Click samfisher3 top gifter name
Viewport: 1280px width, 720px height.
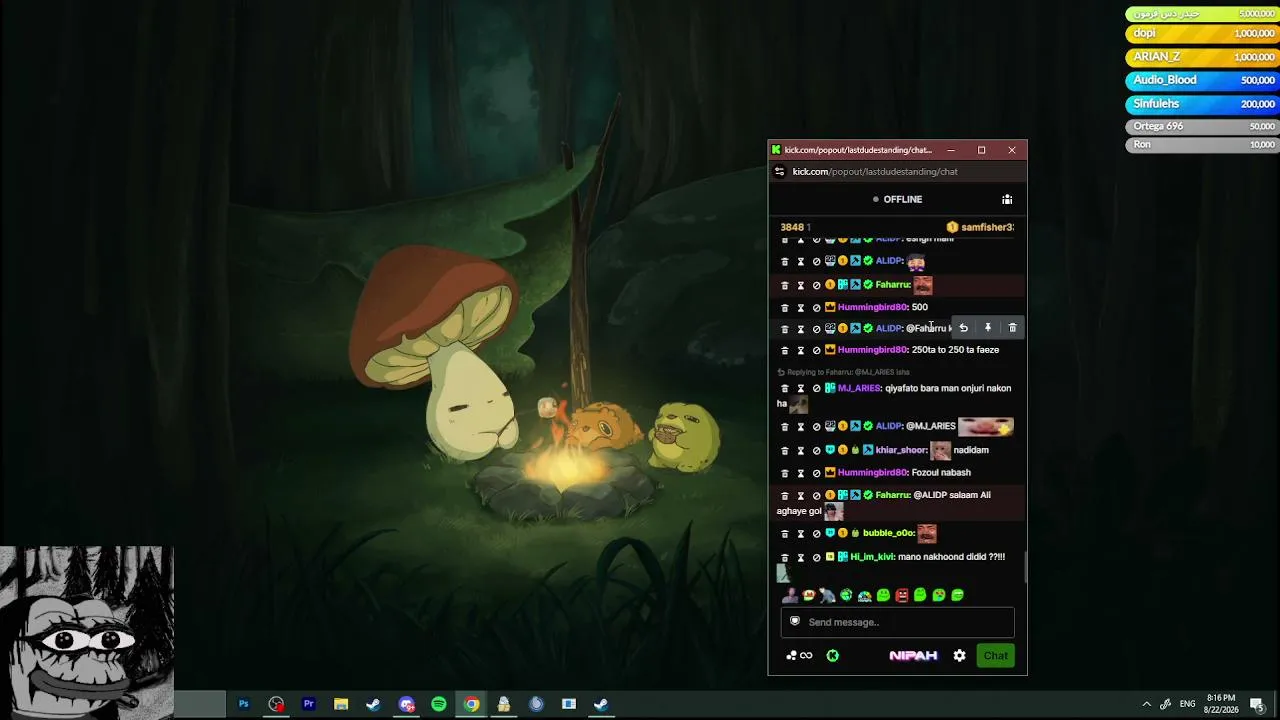coord(987,228)
